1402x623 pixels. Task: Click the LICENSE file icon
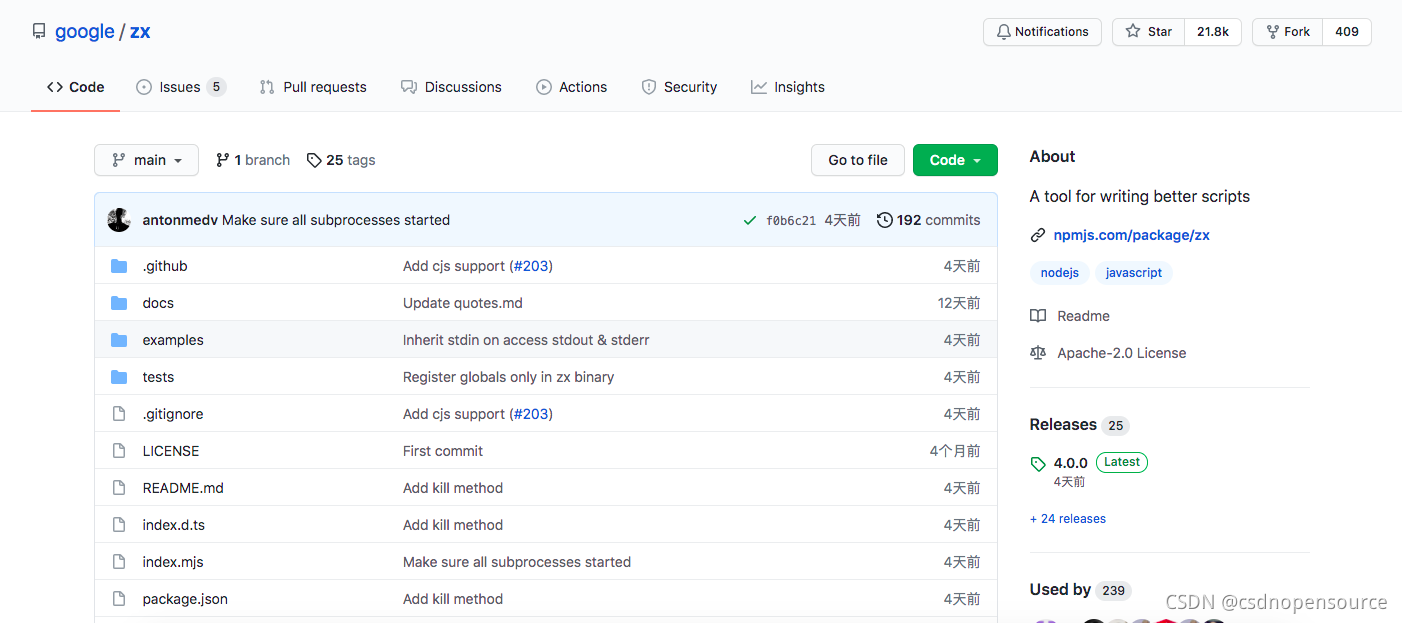click(x=119, y=451)
